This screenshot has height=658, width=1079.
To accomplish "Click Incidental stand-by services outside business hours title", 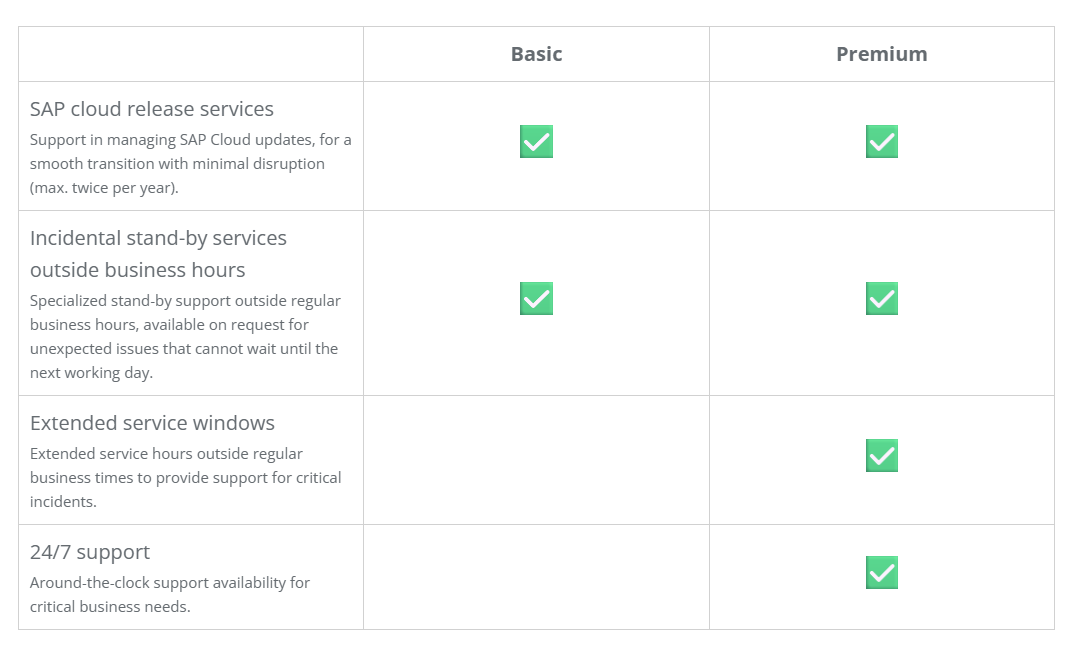I will point(158,254).
